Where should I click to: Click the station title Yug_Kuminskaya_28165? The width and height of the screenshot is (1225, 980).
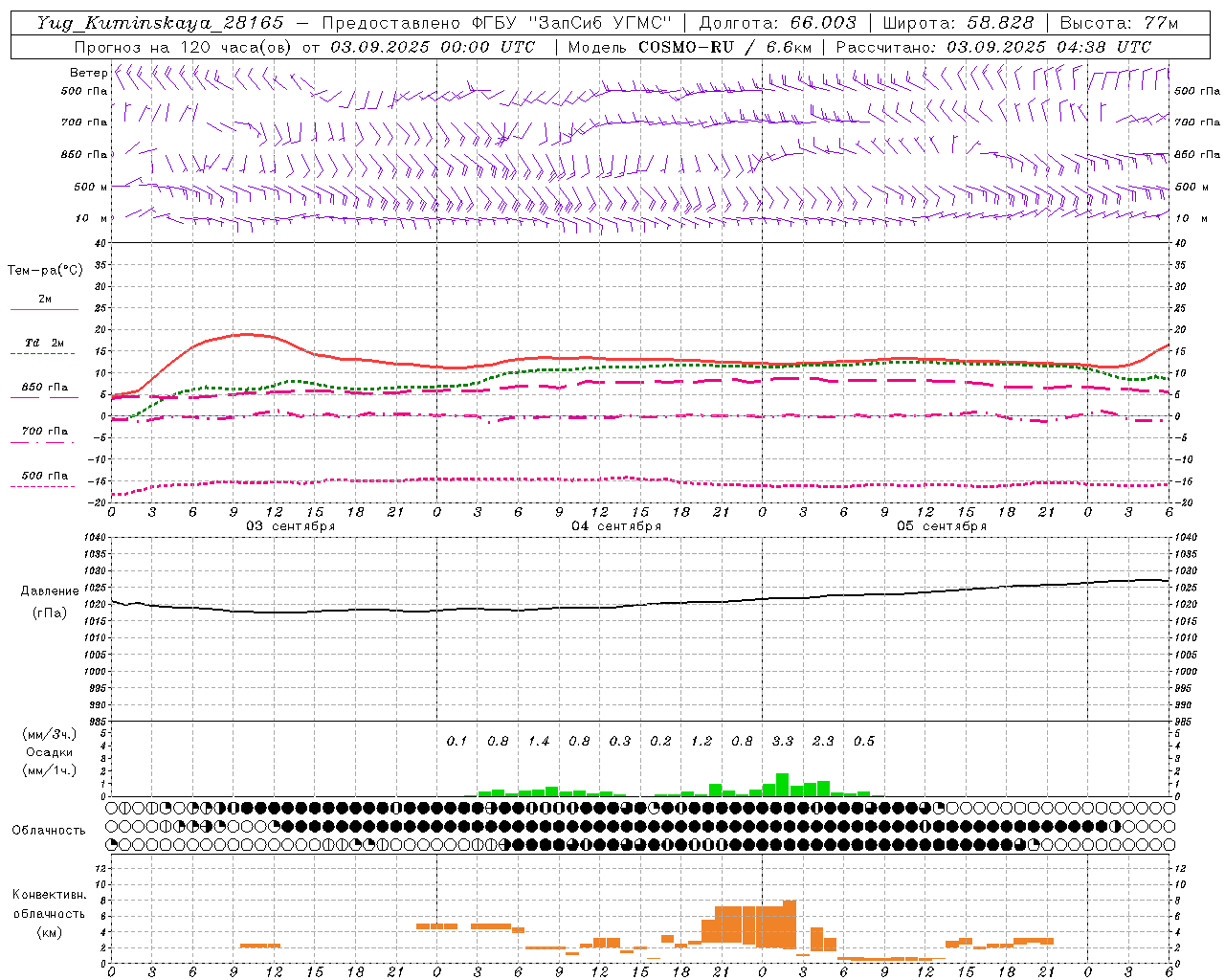point(160,23)
